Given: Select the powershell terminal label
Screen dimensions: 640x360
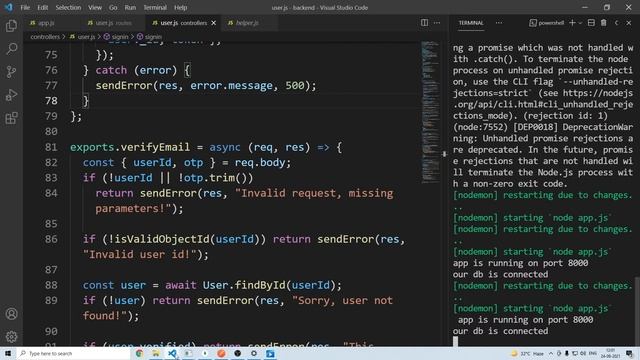Looking at the screenshot, I should [x=547, y=23].
